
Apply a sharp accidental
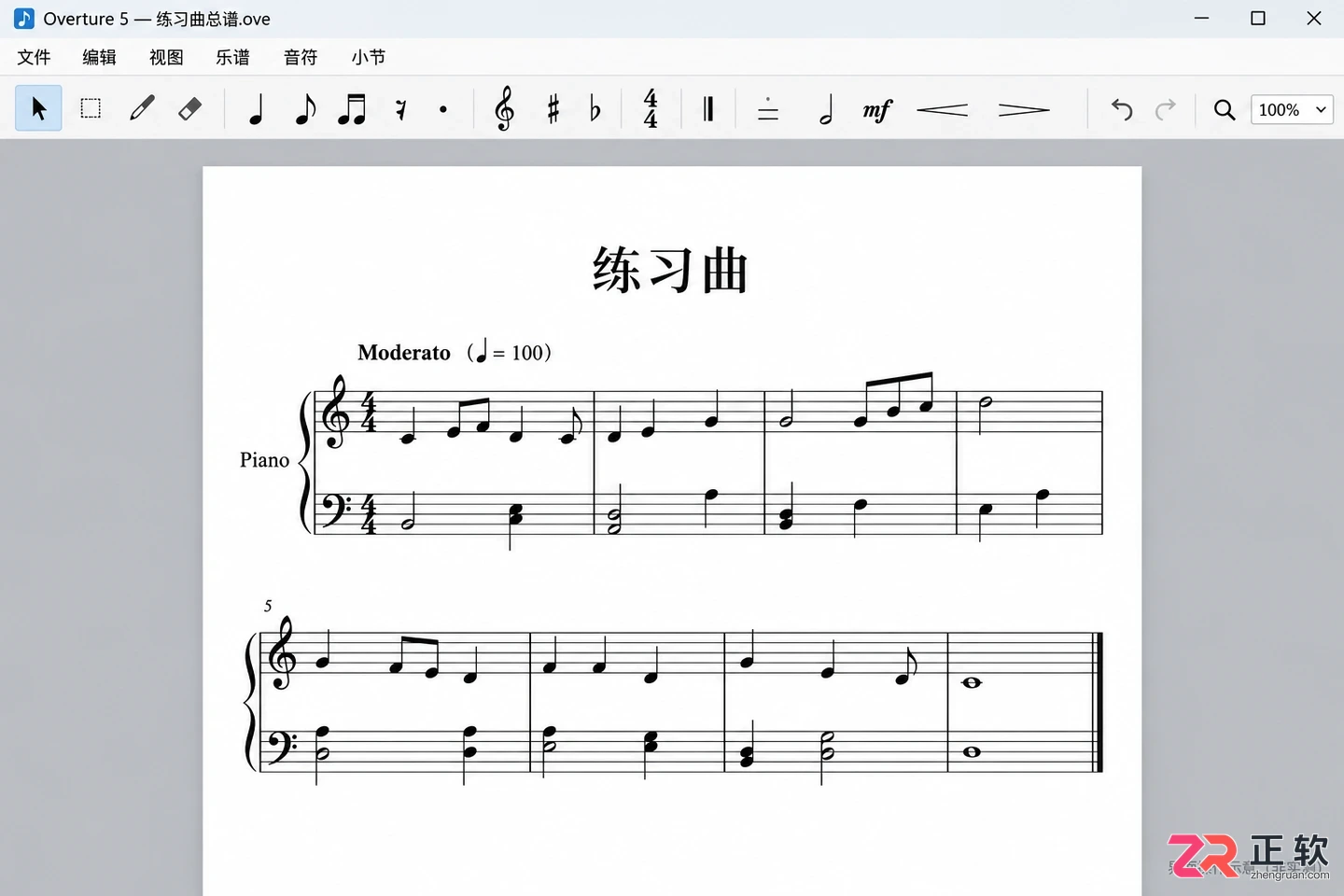coord(553,109)
